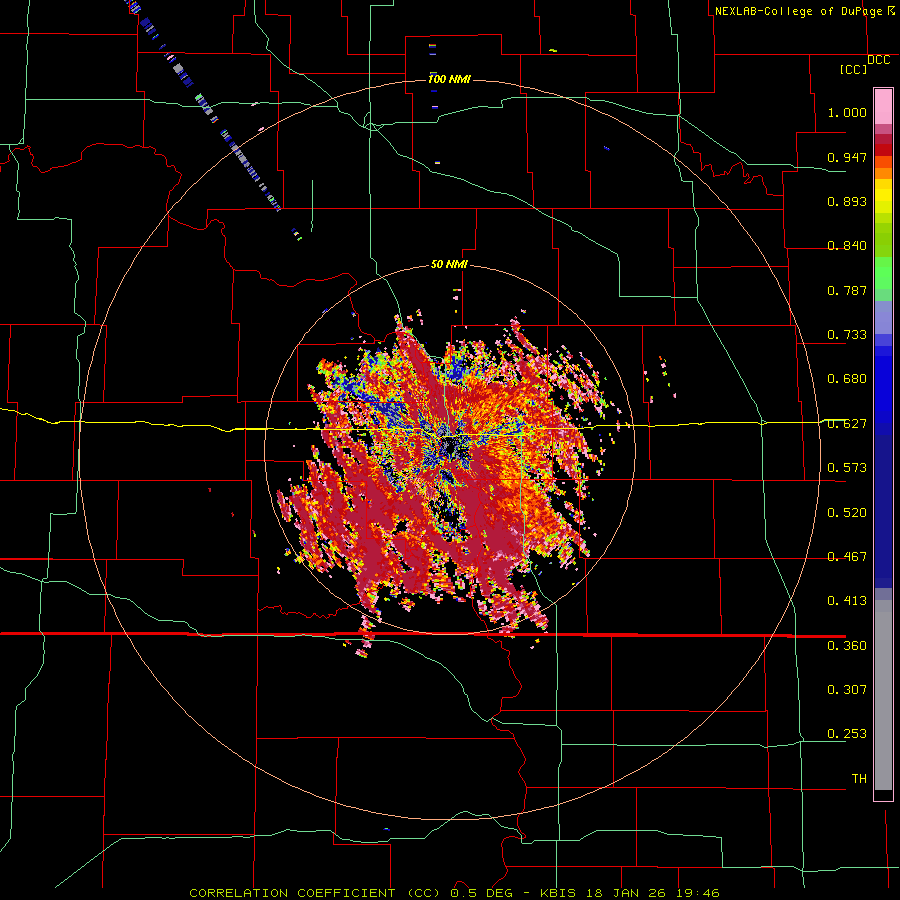Click the 100 NMI range ring label
The height and width of the screenshot is (900, 900).
point(449,79)
